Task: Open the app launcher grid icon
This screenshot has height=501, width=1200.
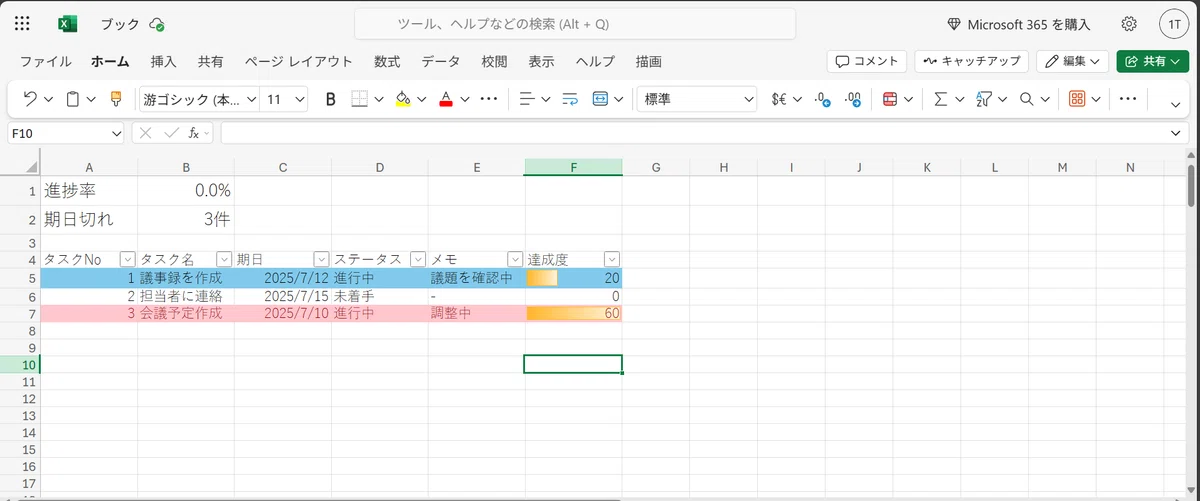Action: (x=22, y=24)
